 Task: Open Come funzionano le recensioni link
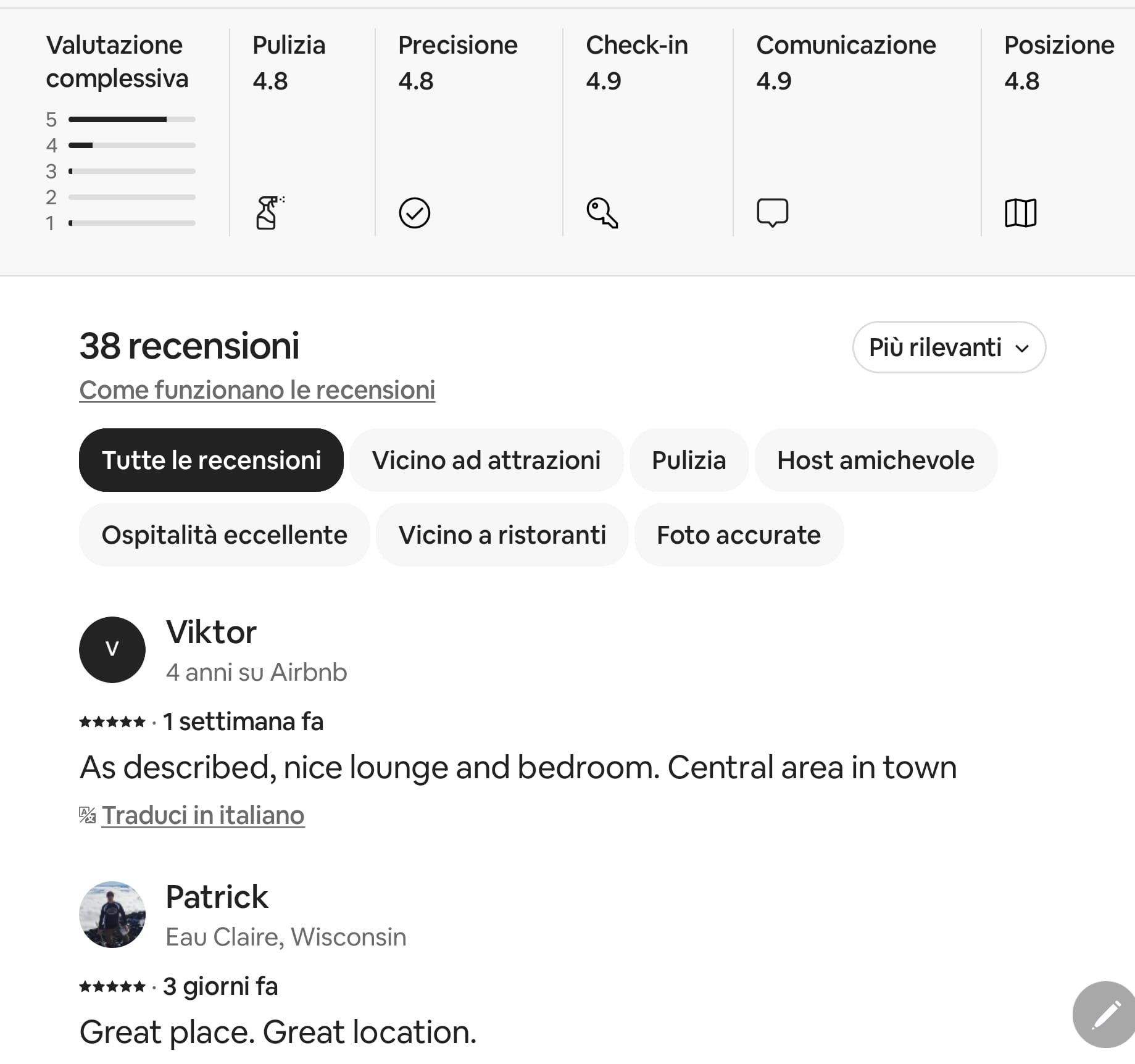tap(257, 390)
